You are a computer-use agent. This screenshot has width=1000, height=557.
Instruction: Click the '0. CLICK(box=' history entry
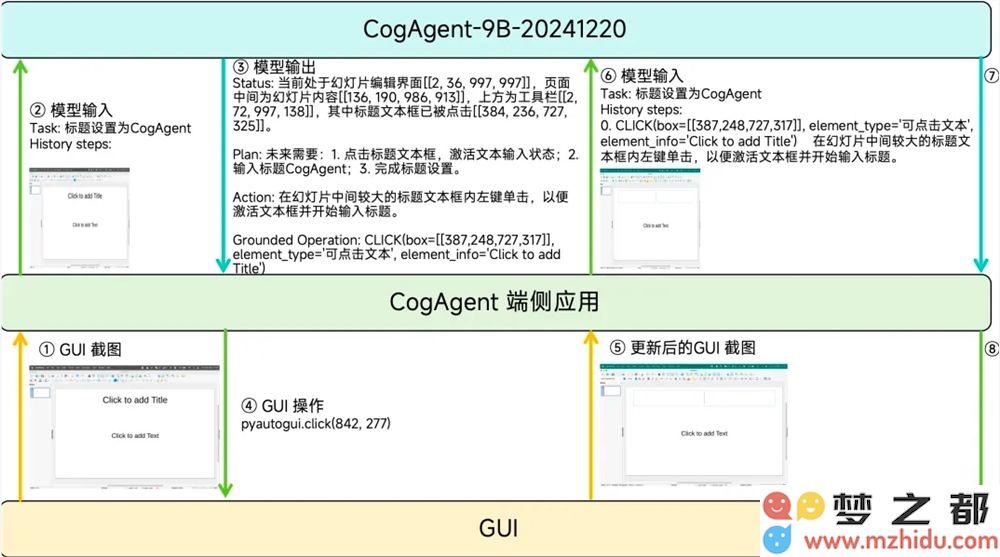point(786,141)
